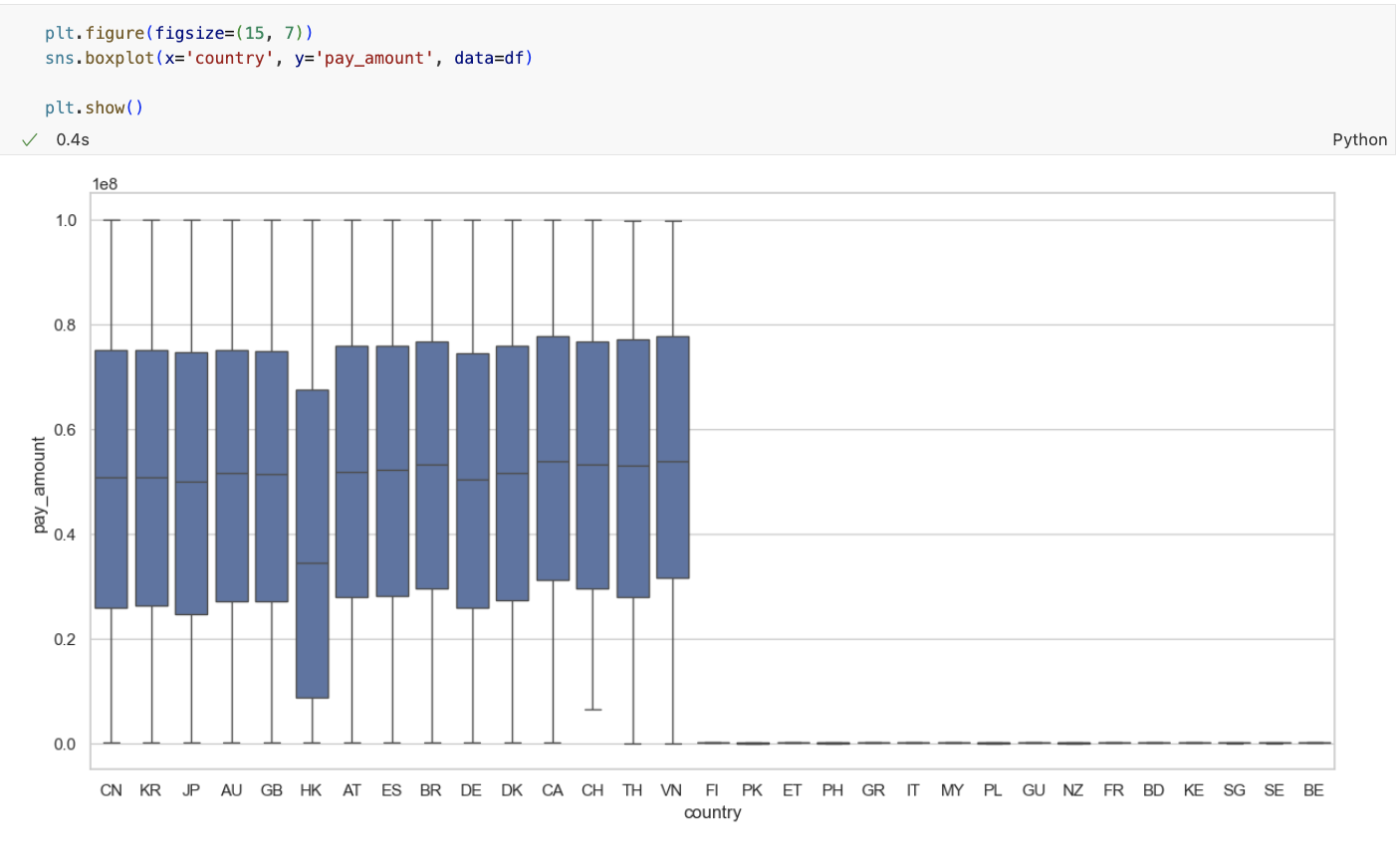Click the SG tick label
The image size is (1400, 860).
[x=1235, y=790]
